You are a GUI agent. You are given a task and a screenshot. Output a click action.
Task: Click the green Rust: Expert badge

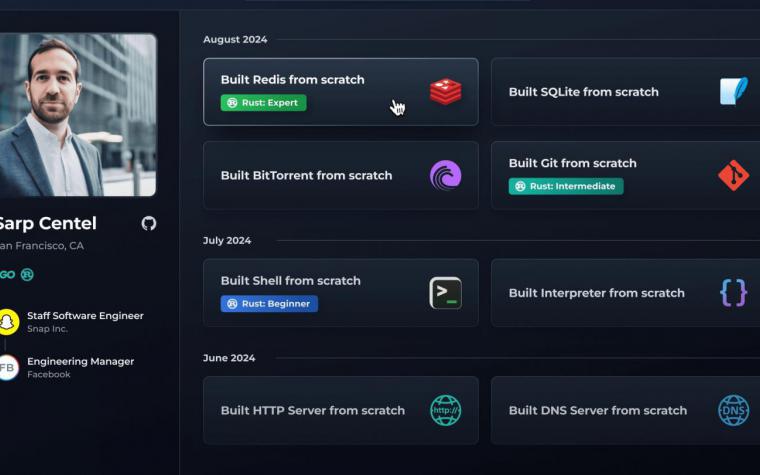click(263, 103)
